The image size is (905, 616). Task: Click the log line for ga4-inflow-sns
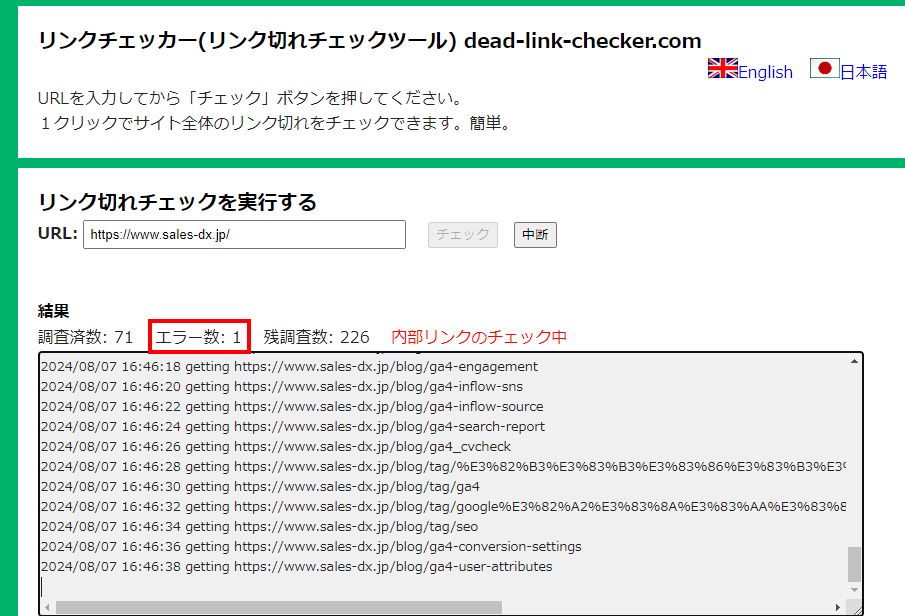click(282, 386)
